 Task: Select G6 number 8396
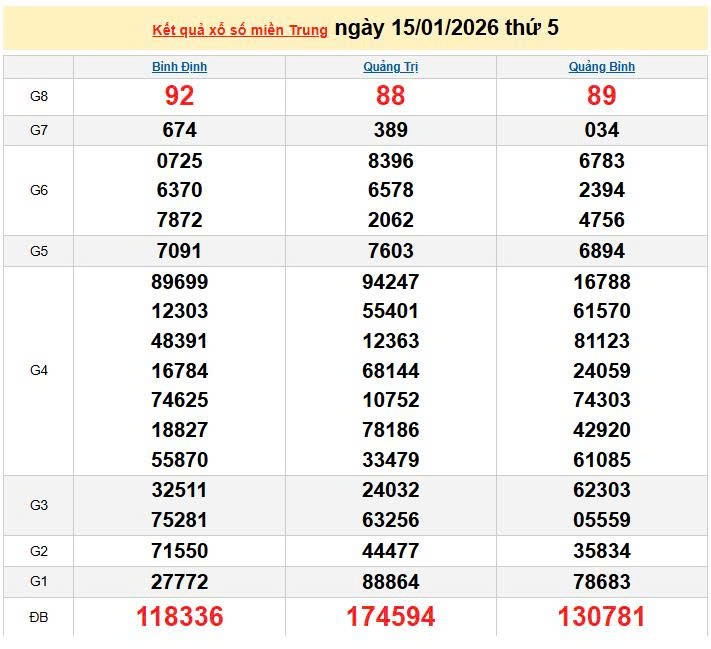coord(390,161)
